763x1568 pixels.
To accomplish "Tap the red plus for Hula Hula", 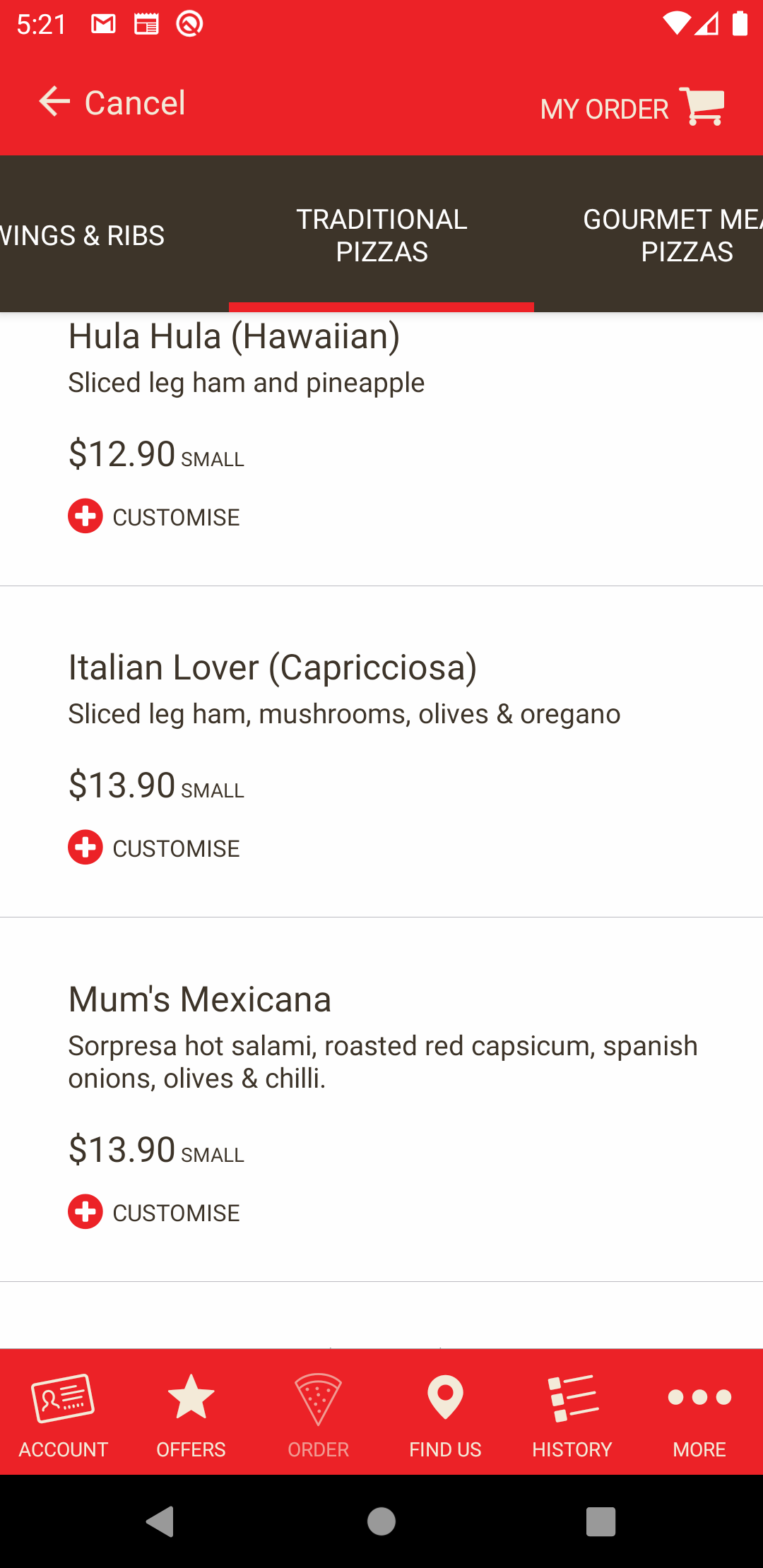I will 85,516.
